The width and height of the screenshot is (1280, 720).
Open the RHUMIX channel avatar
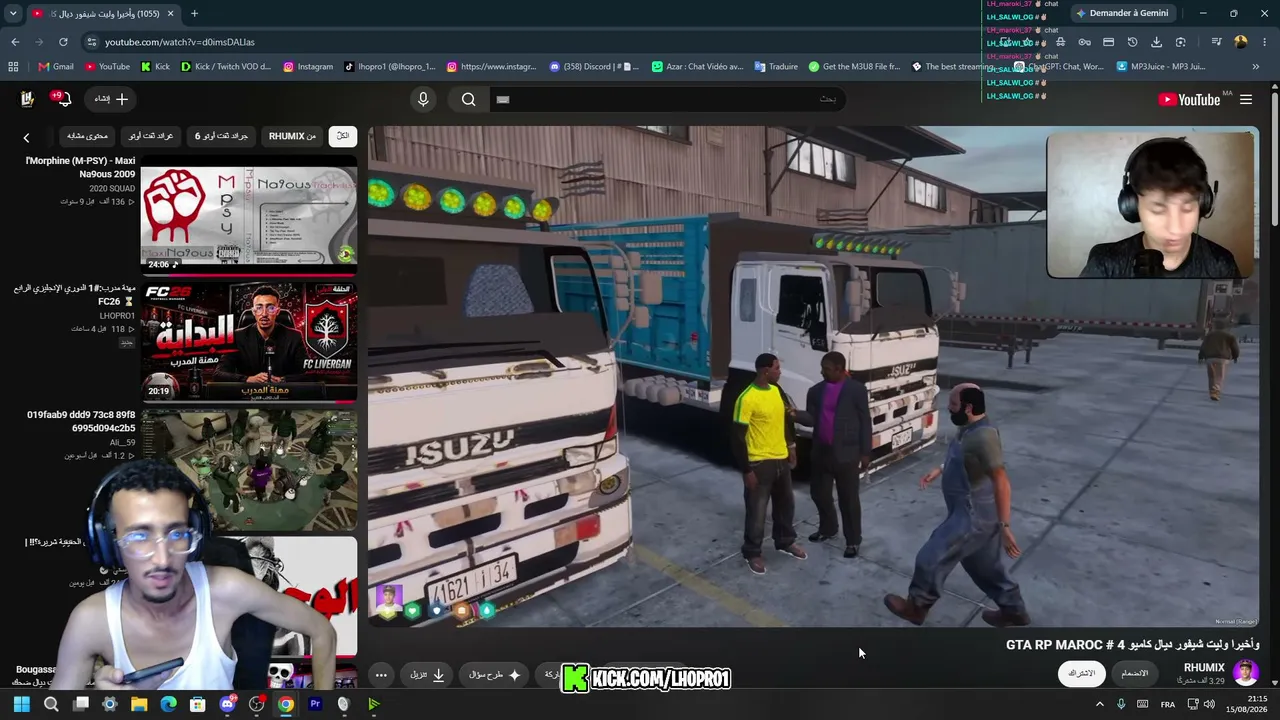(1245, 672)
